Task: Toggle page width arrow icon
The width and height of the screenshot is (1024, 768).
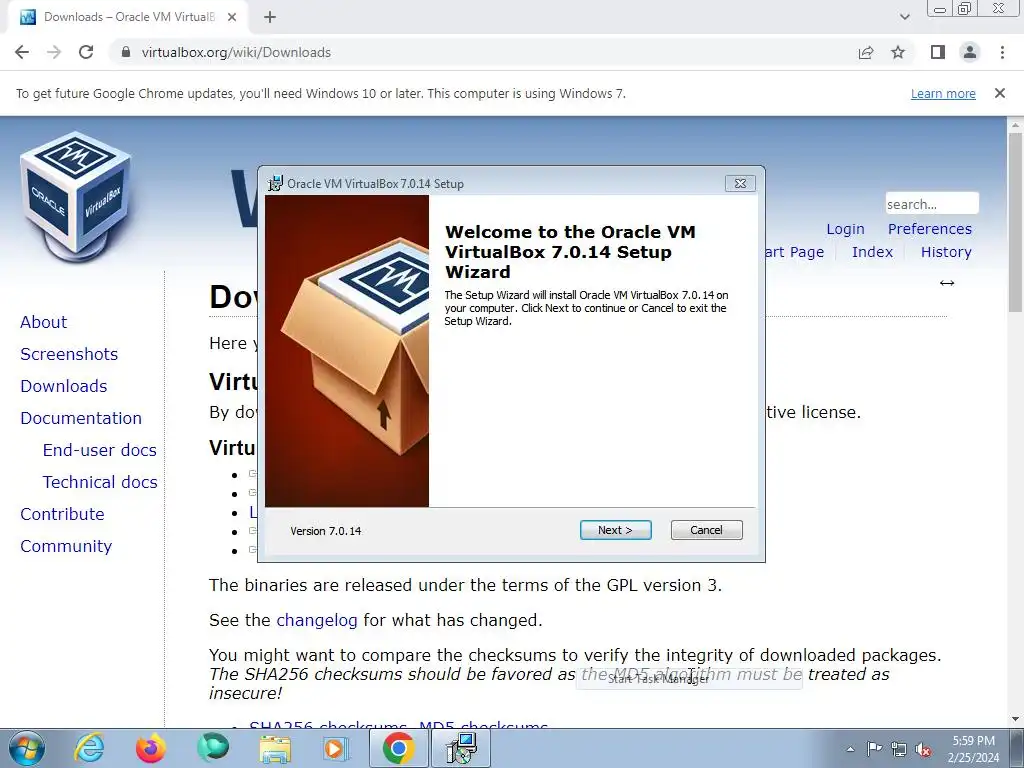Action: tap(947, 283)
